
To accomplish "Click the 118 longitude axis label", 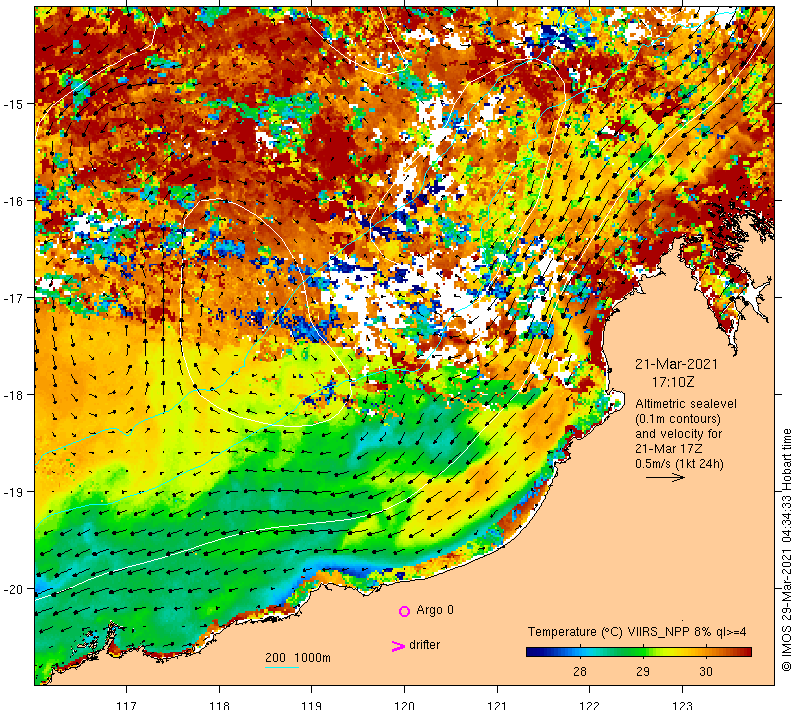I will point(219,704).
